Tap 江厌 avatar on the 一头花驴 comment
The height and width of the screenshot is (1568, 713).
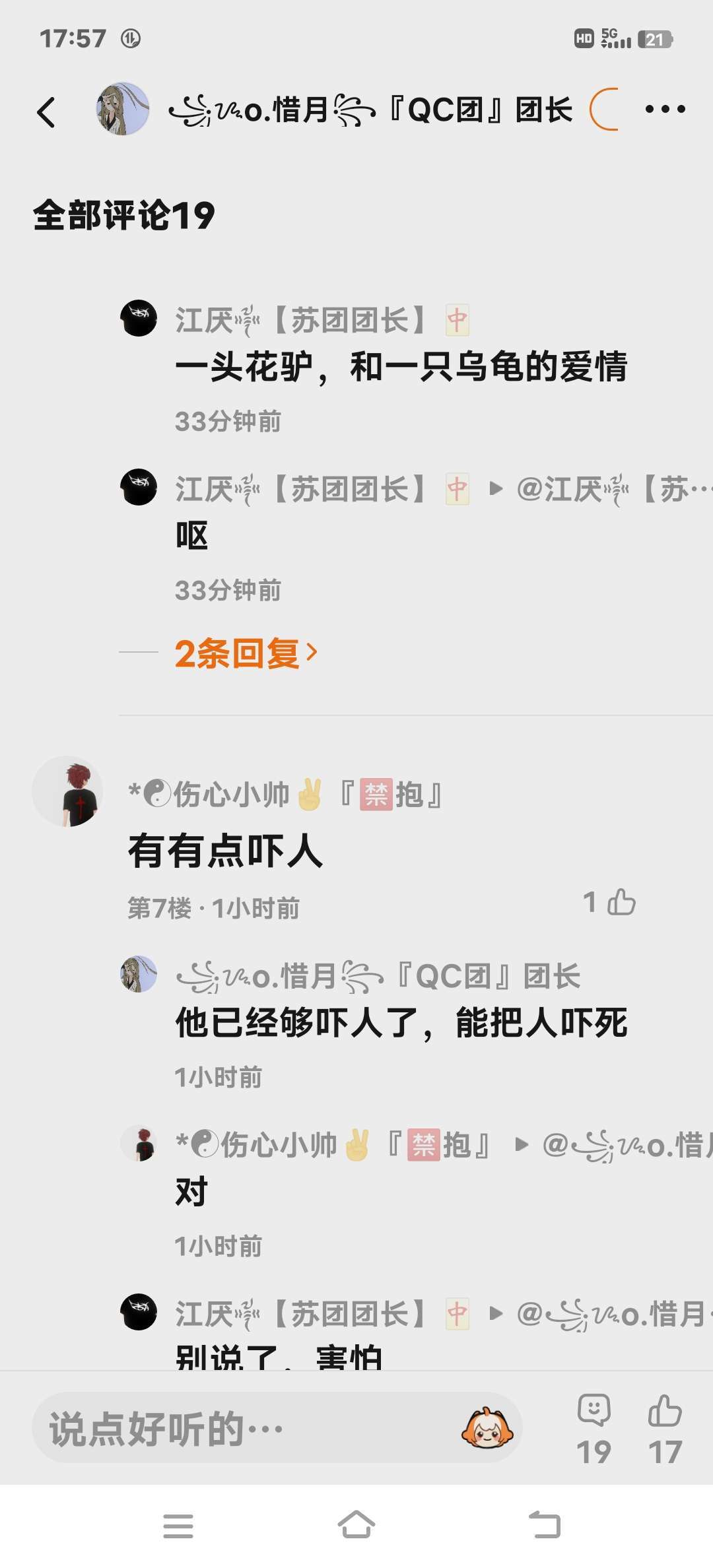click(139, 318)
